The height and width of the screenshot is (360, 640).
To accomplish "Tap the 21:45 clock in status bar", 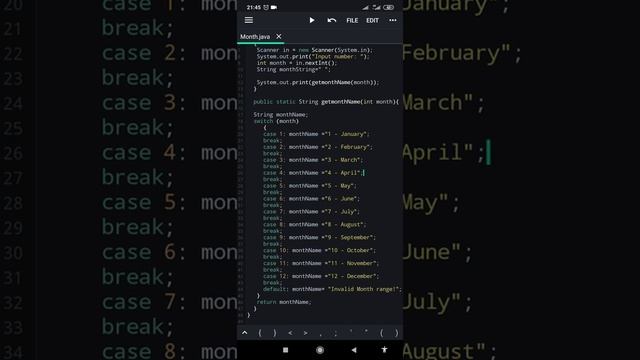I will (253, 7).
